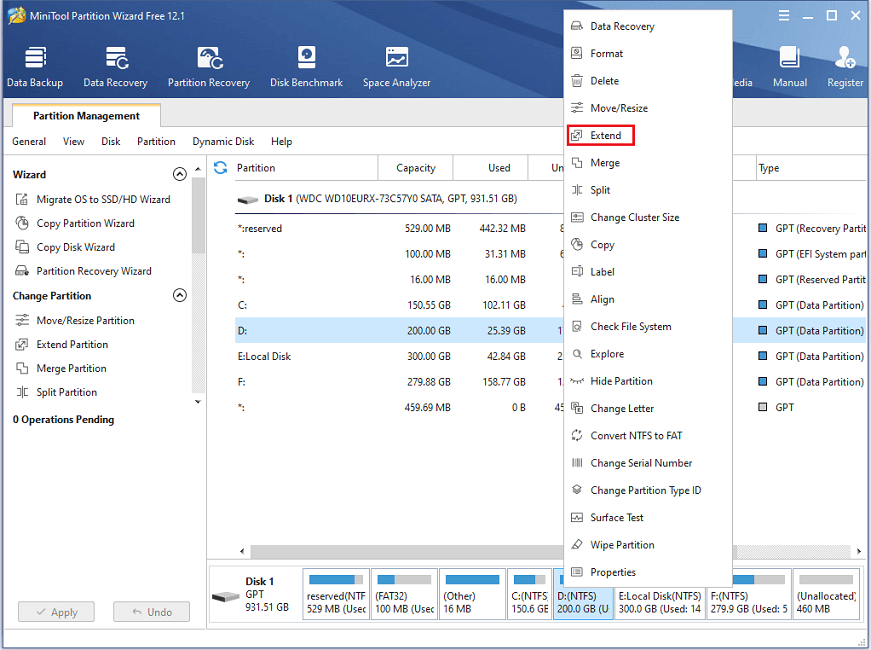Click Split Partition in sidebar
Screen dimensions: 871x650
(x=57, y=392)
